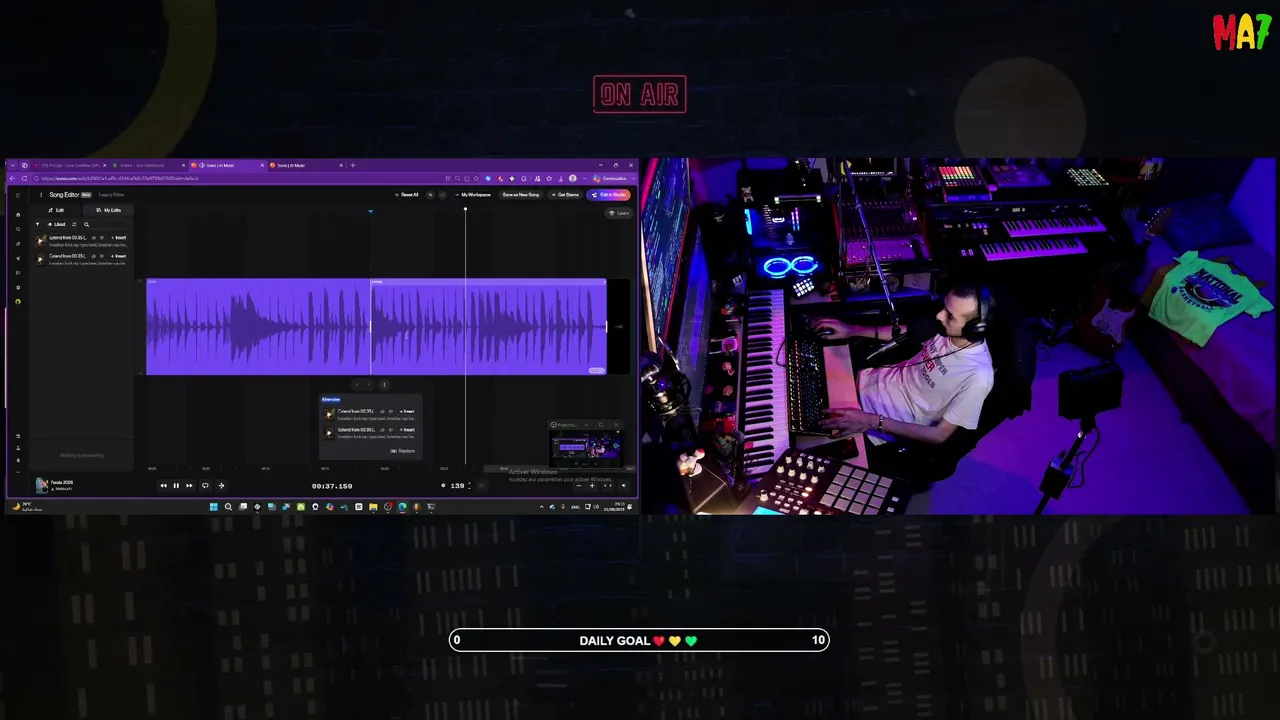
Task: Dislike the first Extend clip in the sidebar
Action: pyautogui.click(x=103, y=238)
